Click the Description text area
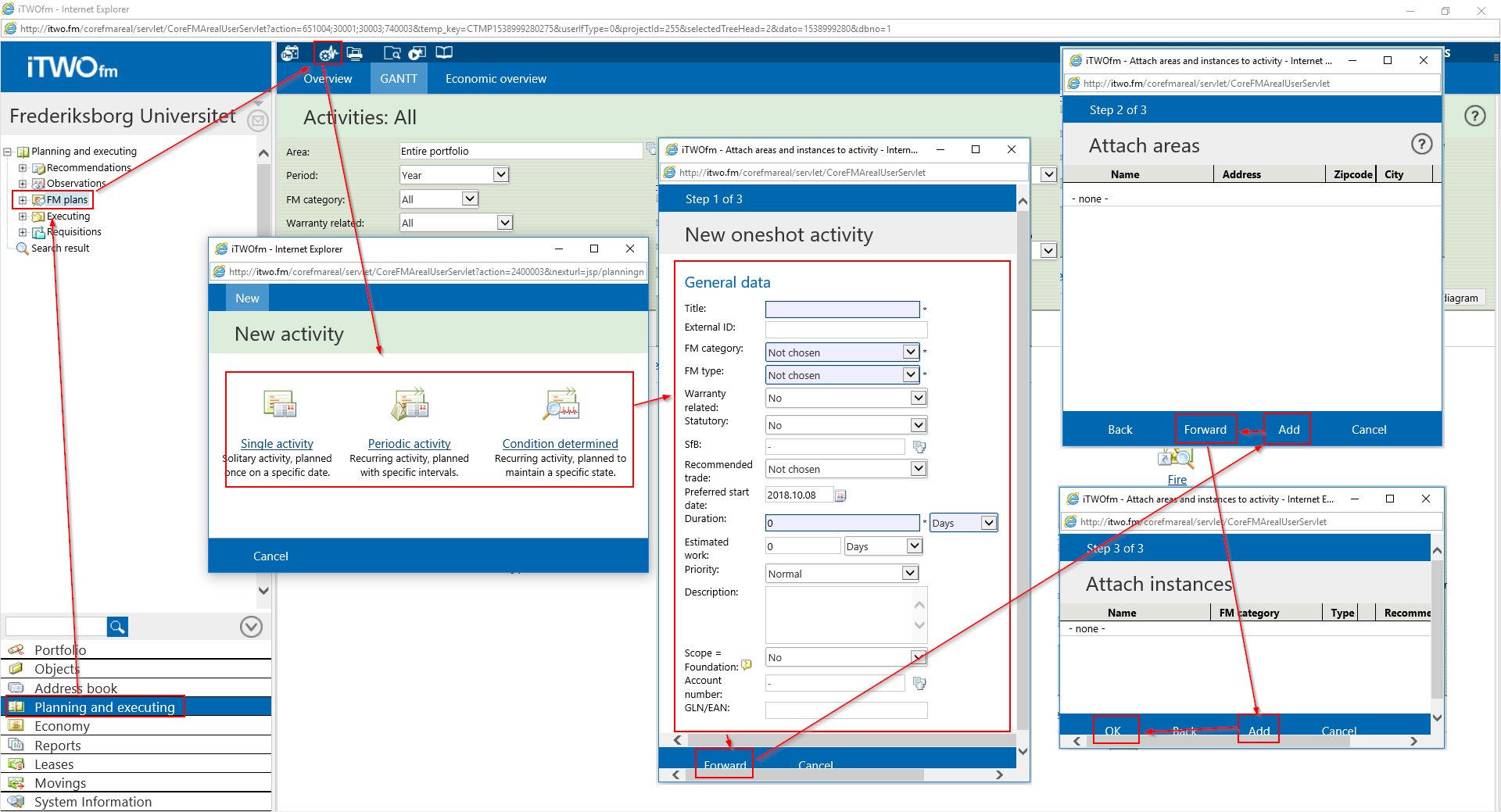 838,614
